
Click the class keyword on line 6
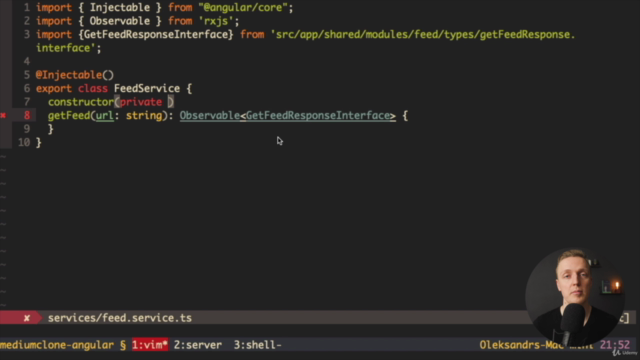[93, 89]
